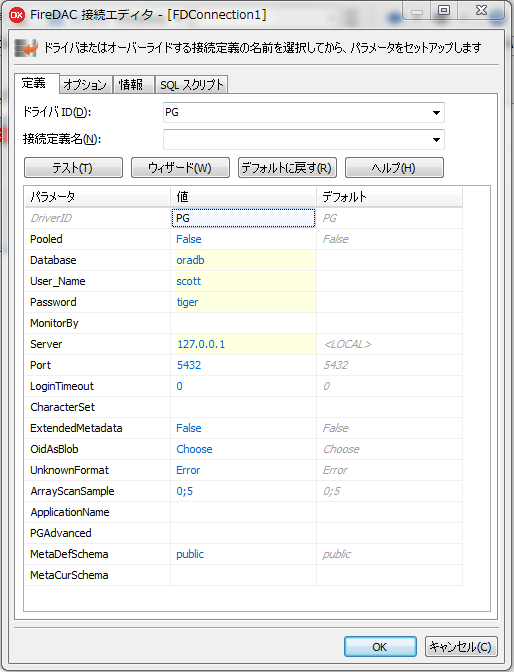This screenshot has width=514, height=672.
Task: Click the Server parameter name
Action: pos(46,344)
